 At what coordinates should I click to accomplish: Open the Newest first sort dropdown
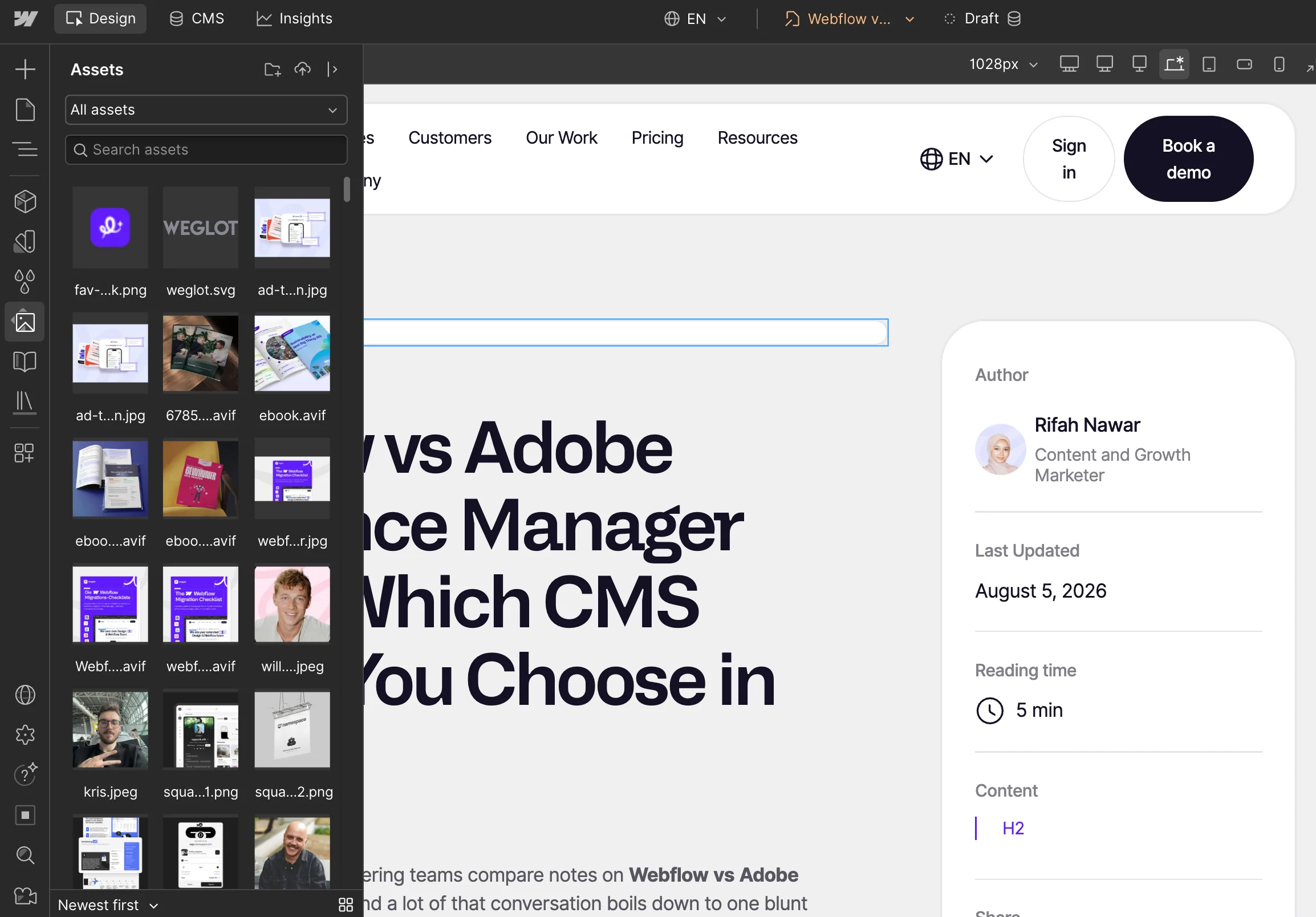tap(108, 904)
